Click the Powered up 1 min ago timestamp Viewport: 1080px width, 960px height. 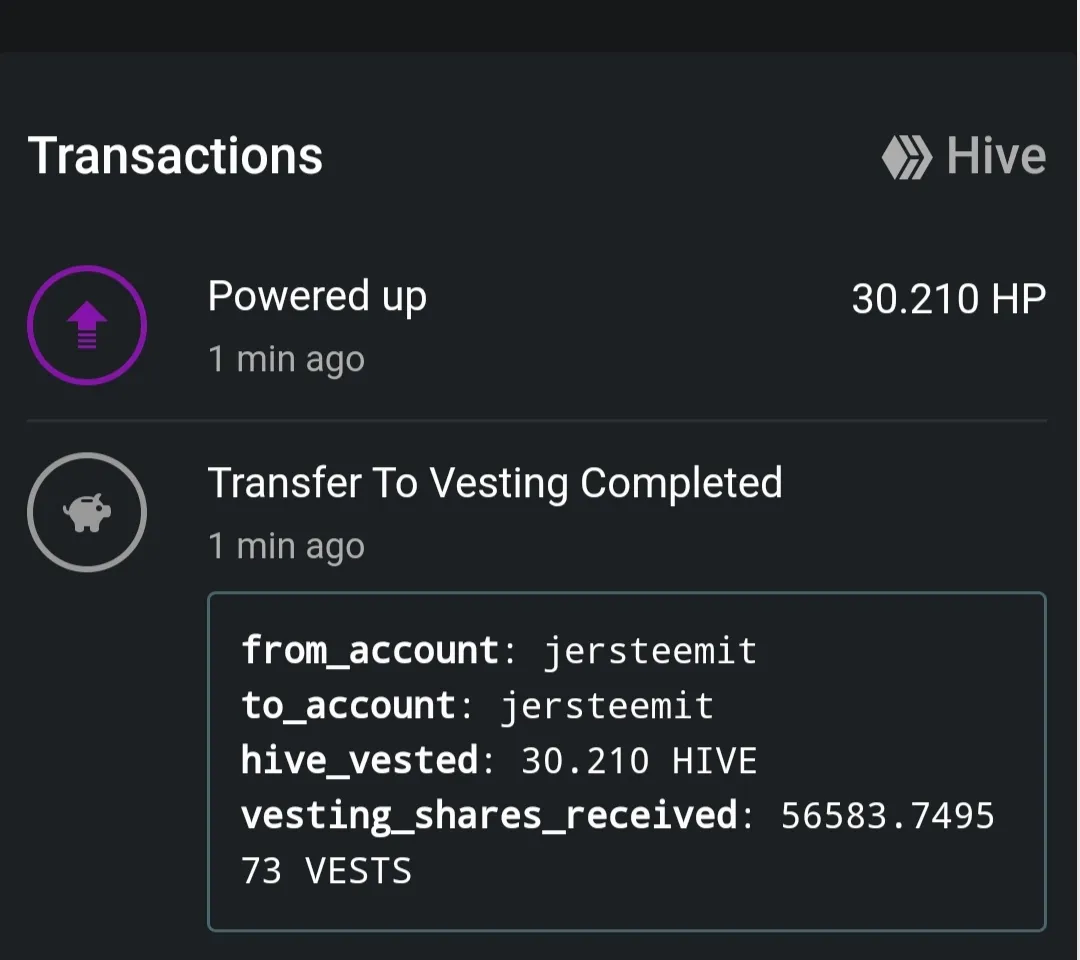[286, 359]
